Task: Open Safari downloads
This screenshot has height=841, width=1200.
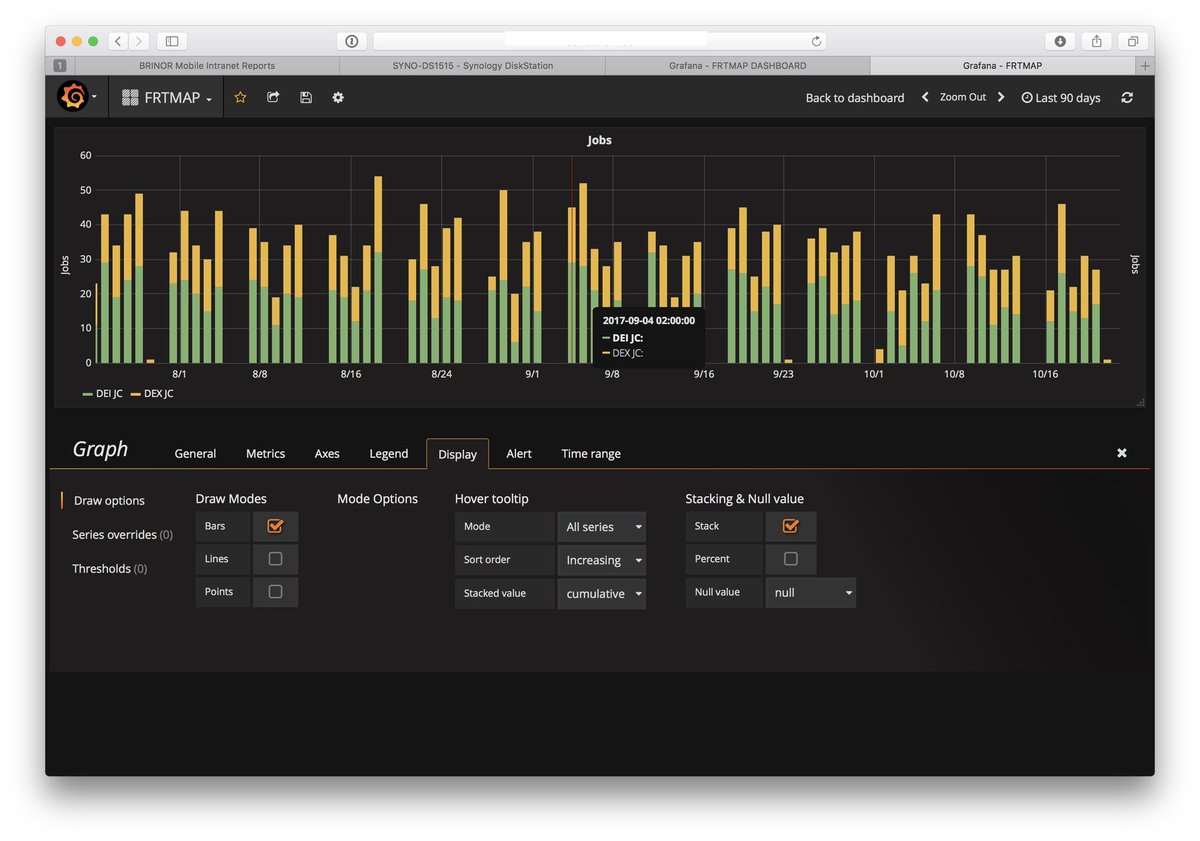Action: [x=1060, y=41]
